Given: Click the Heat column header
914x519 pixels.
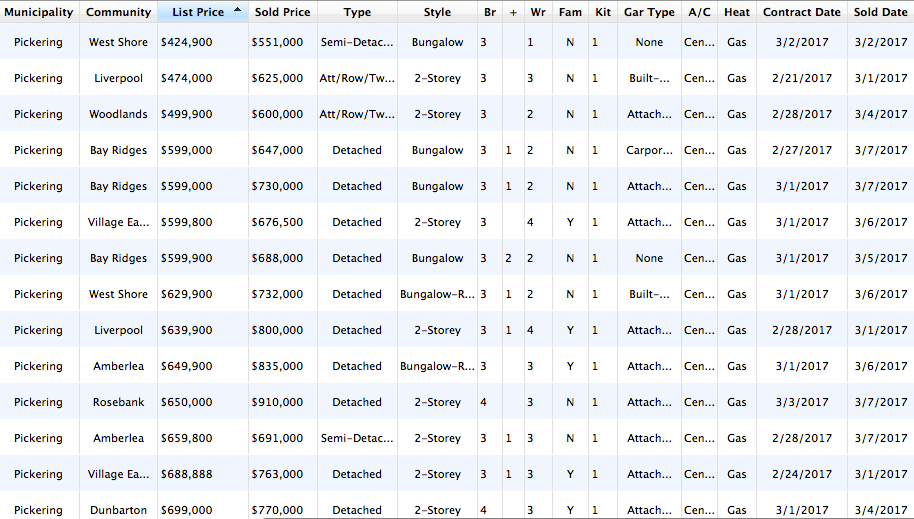Looking at the screenshot, I should pyautogui.click(x=736, y=13).
